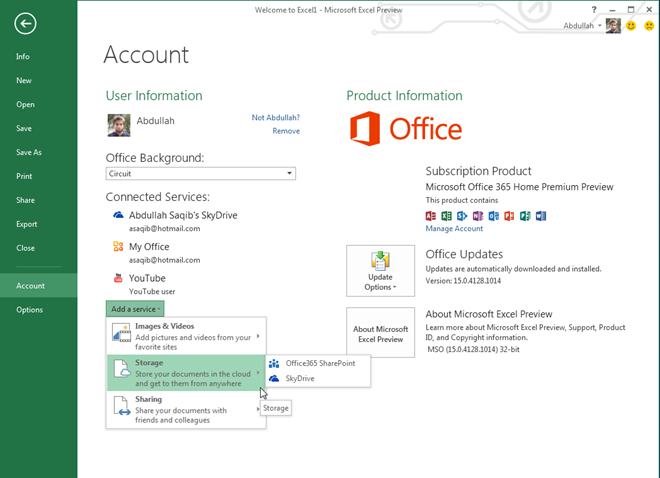Viewport: 660px width, 478px height.
Task: Open the Office Background dropdown showing Circuit
Action: click(200, 173)
